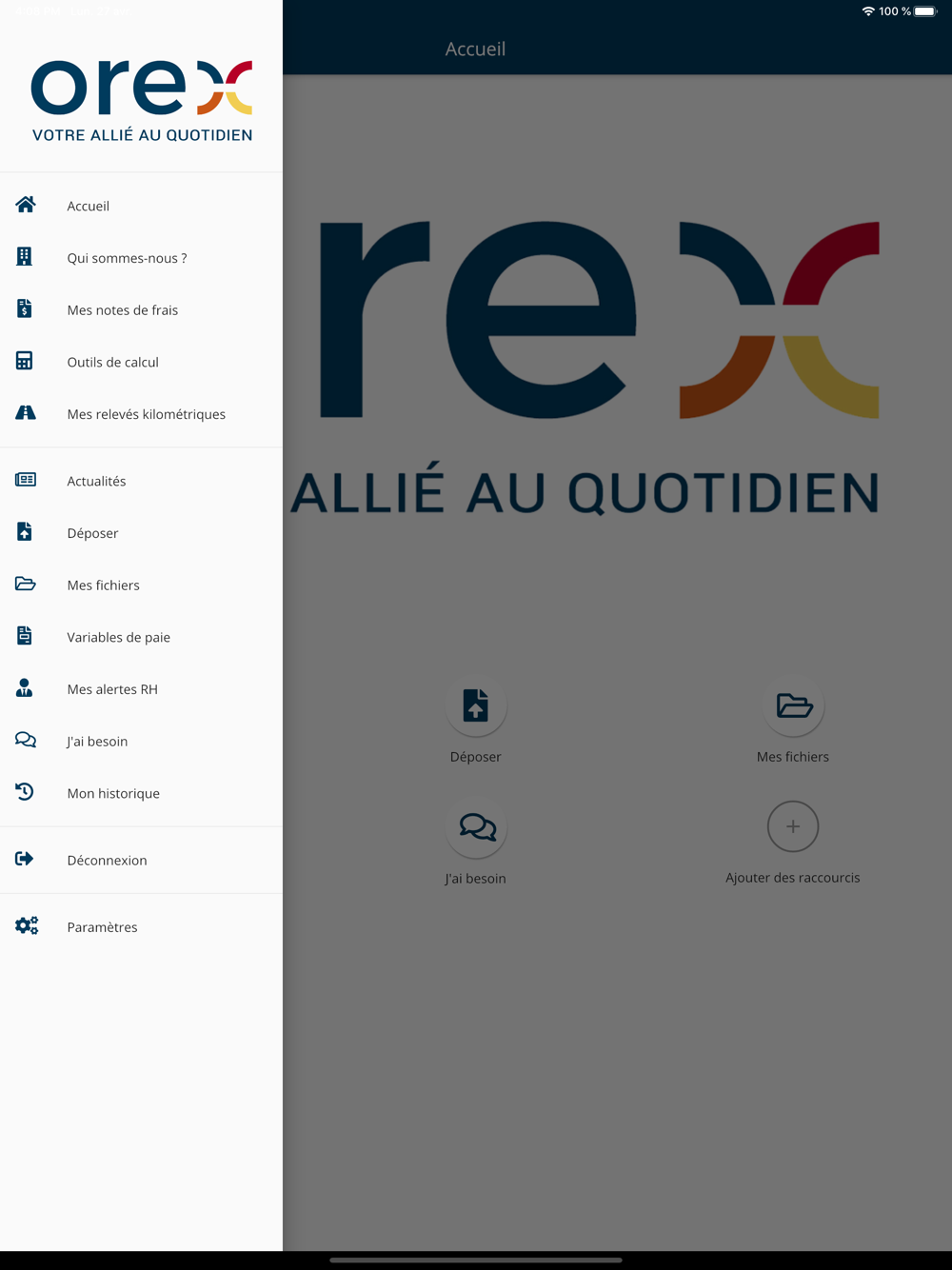Click the road icon for relevés kilométriques

tap(26, 412)
